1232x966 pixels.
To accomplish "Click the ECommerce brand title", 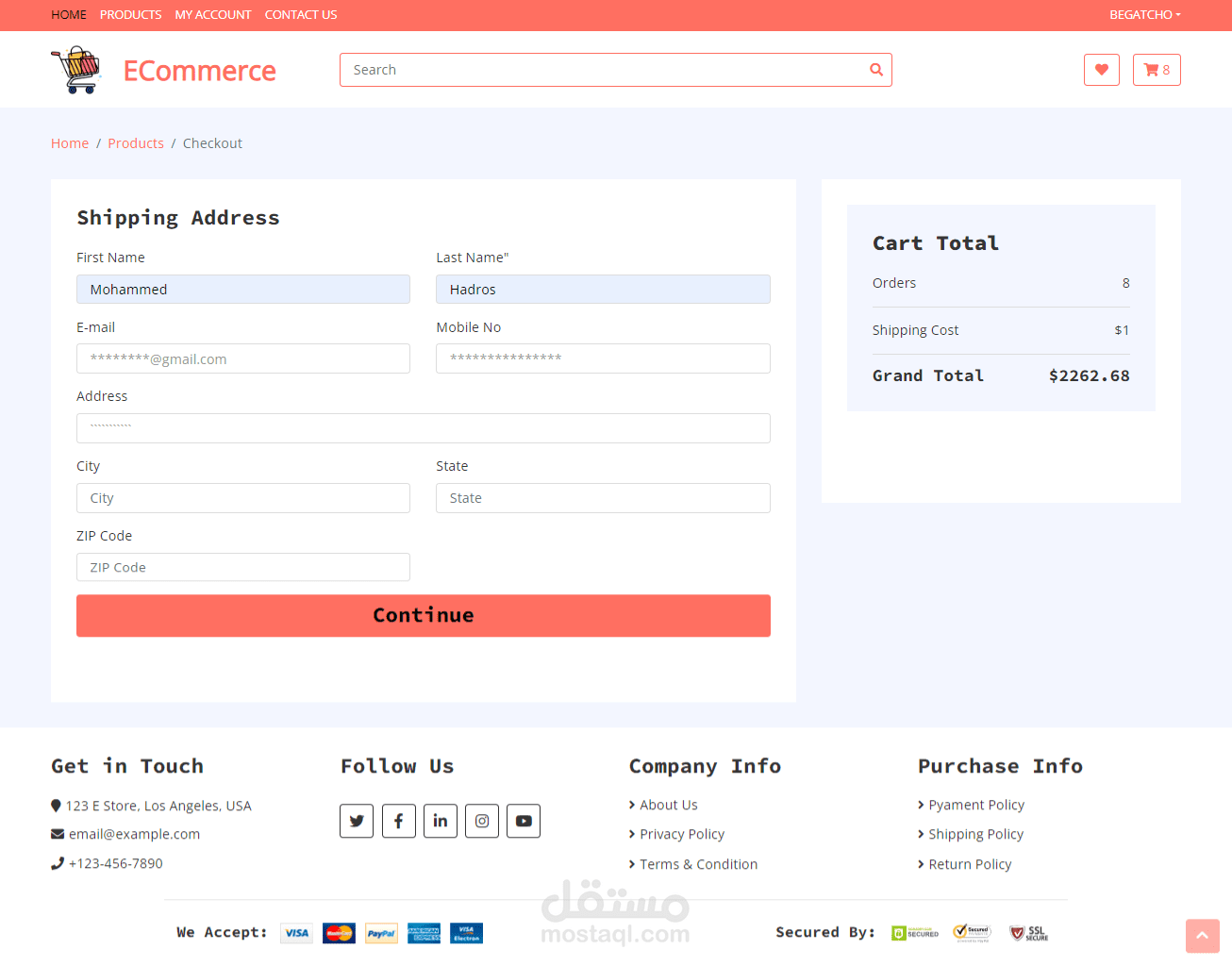I will [200, 71].
